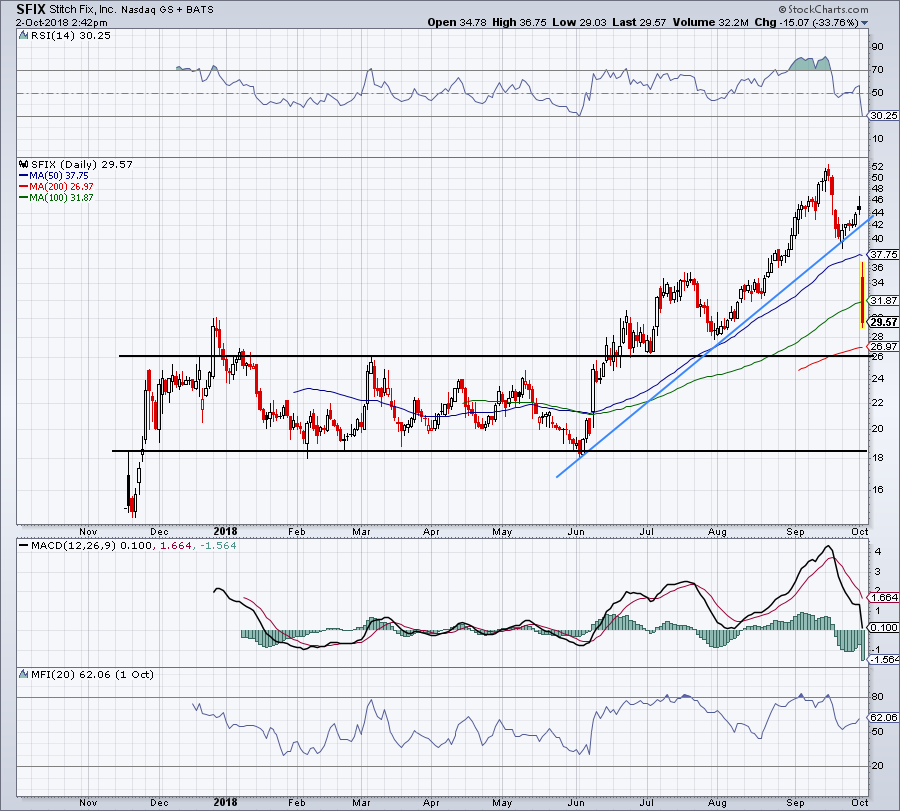Click the date stamp 2-Oct-2018 2:42pm
Viewport: 900px width, 811px height.
(61, 23)
